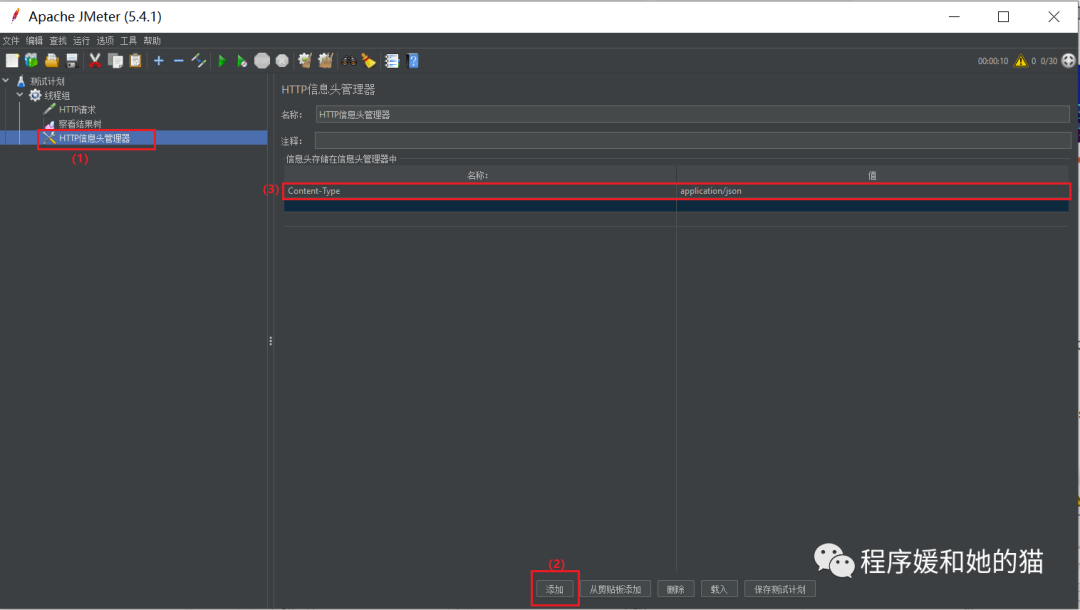Select the 线程组 gear node
Screen dimensions: 1080x610
click(x=50, y=96)
